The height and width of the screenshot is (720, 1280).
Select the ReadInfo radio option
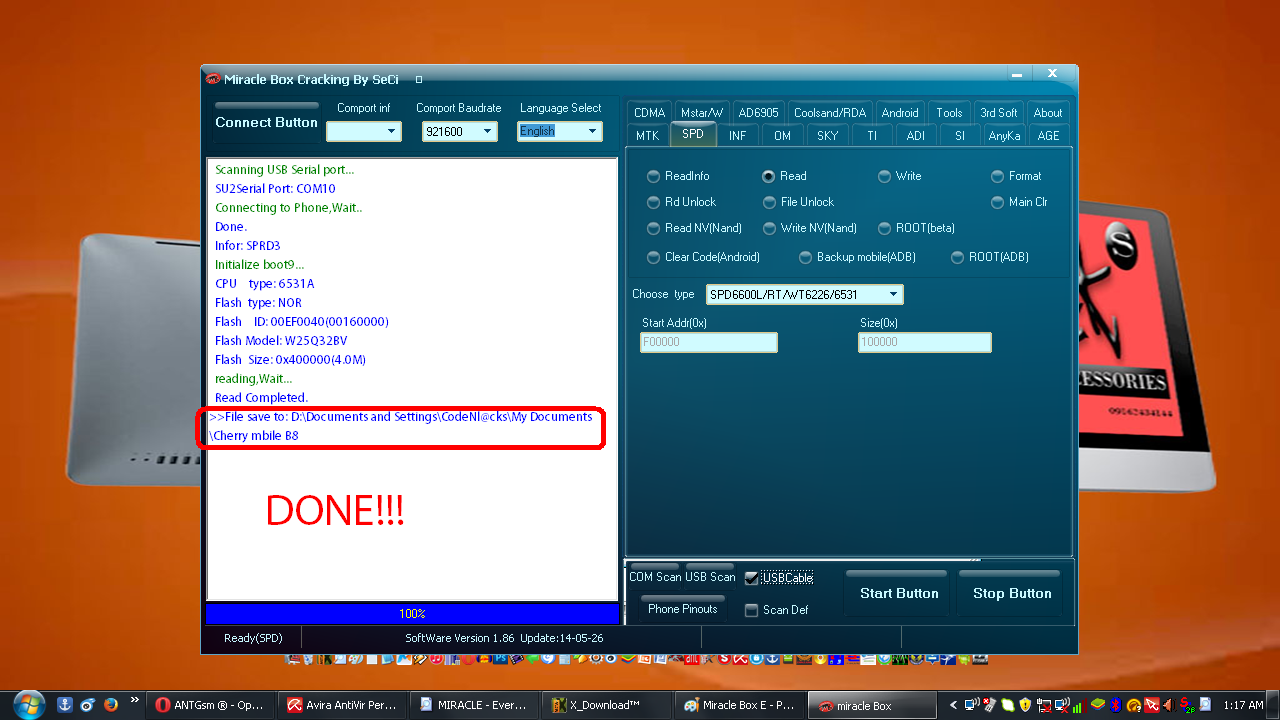(653, 176)
